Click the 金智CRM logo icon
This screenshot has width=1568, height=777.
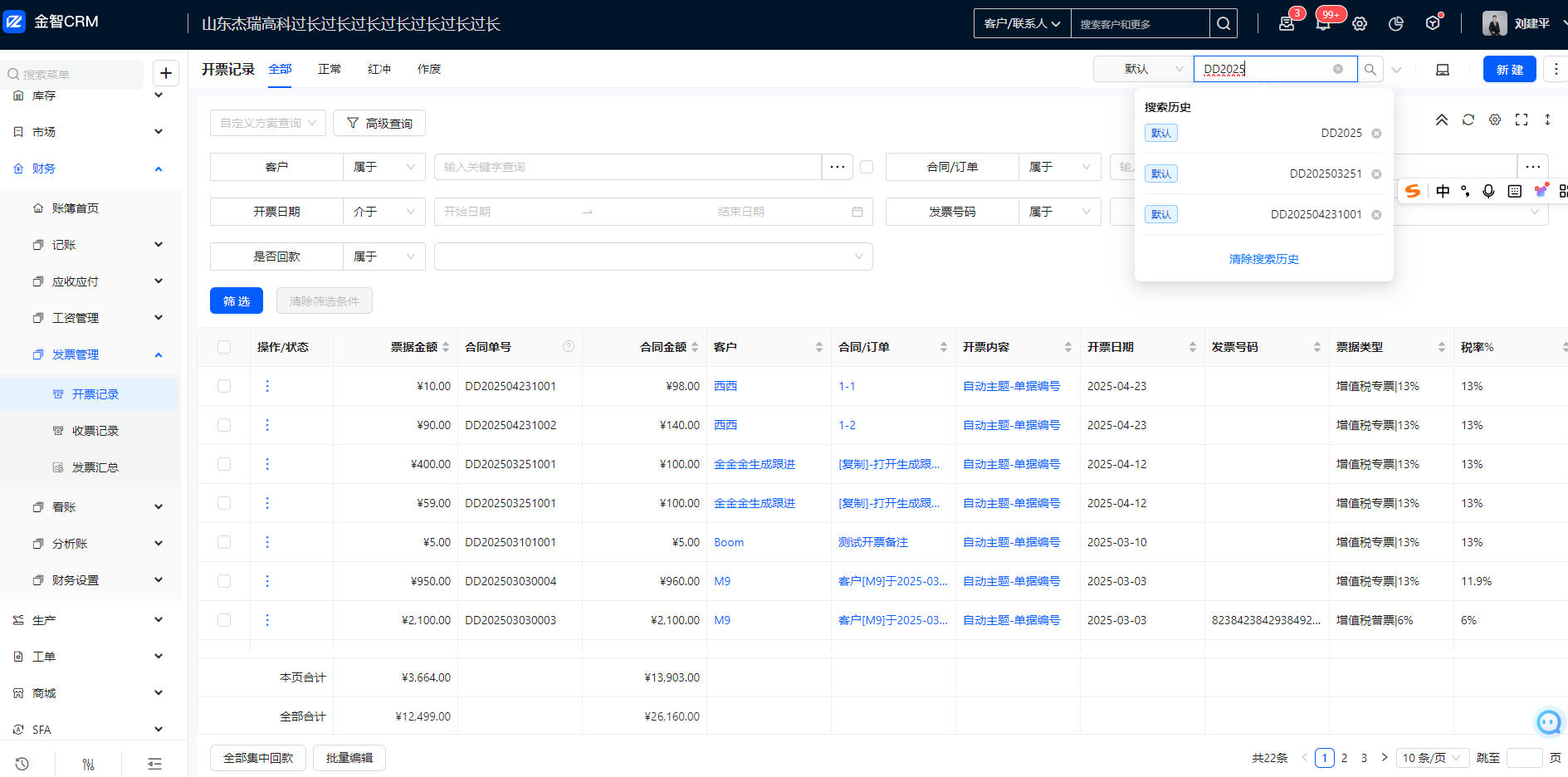tap(14, 22)
